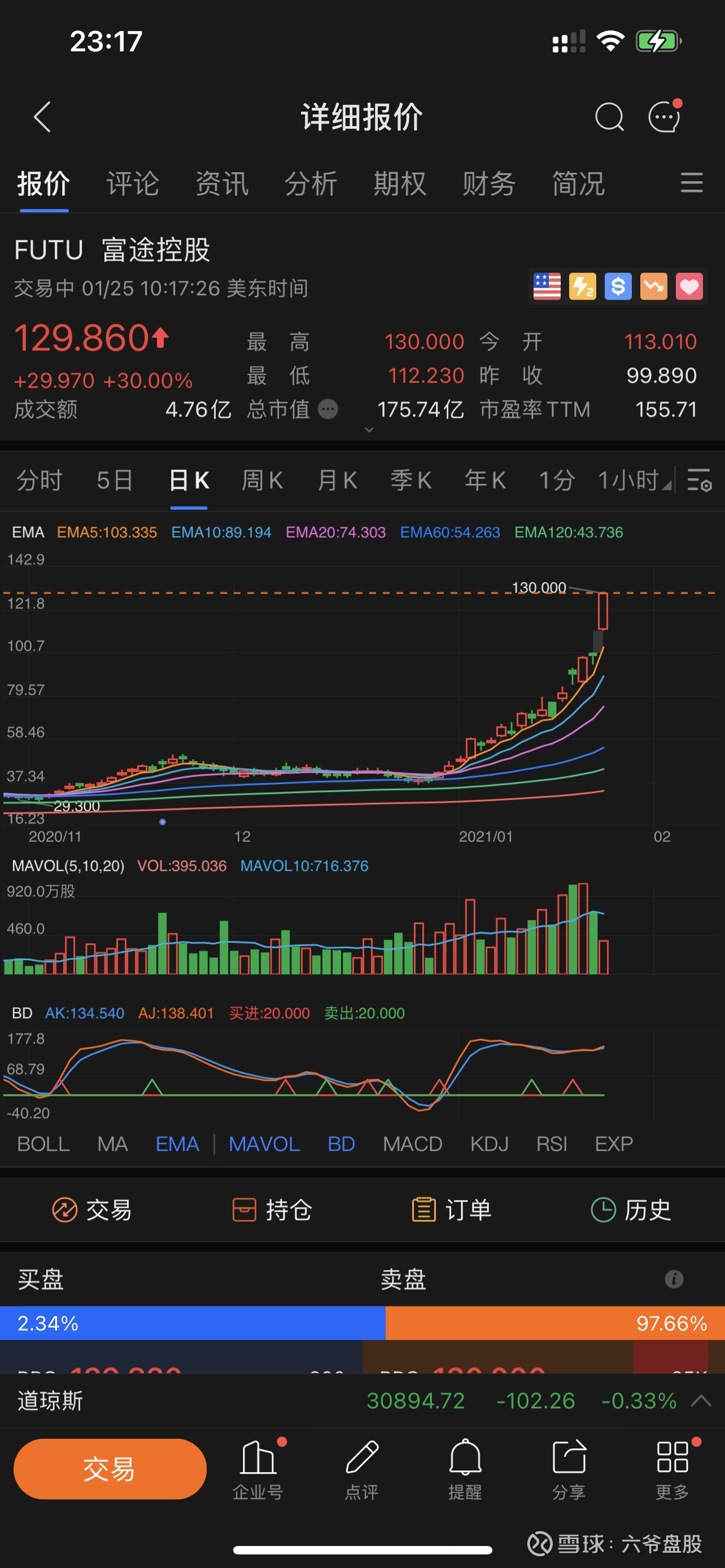Image resolution: width=725 pixels, height=1568 pixels.
Task: Open the search magnifier icon
Action: tap(609, 117)
